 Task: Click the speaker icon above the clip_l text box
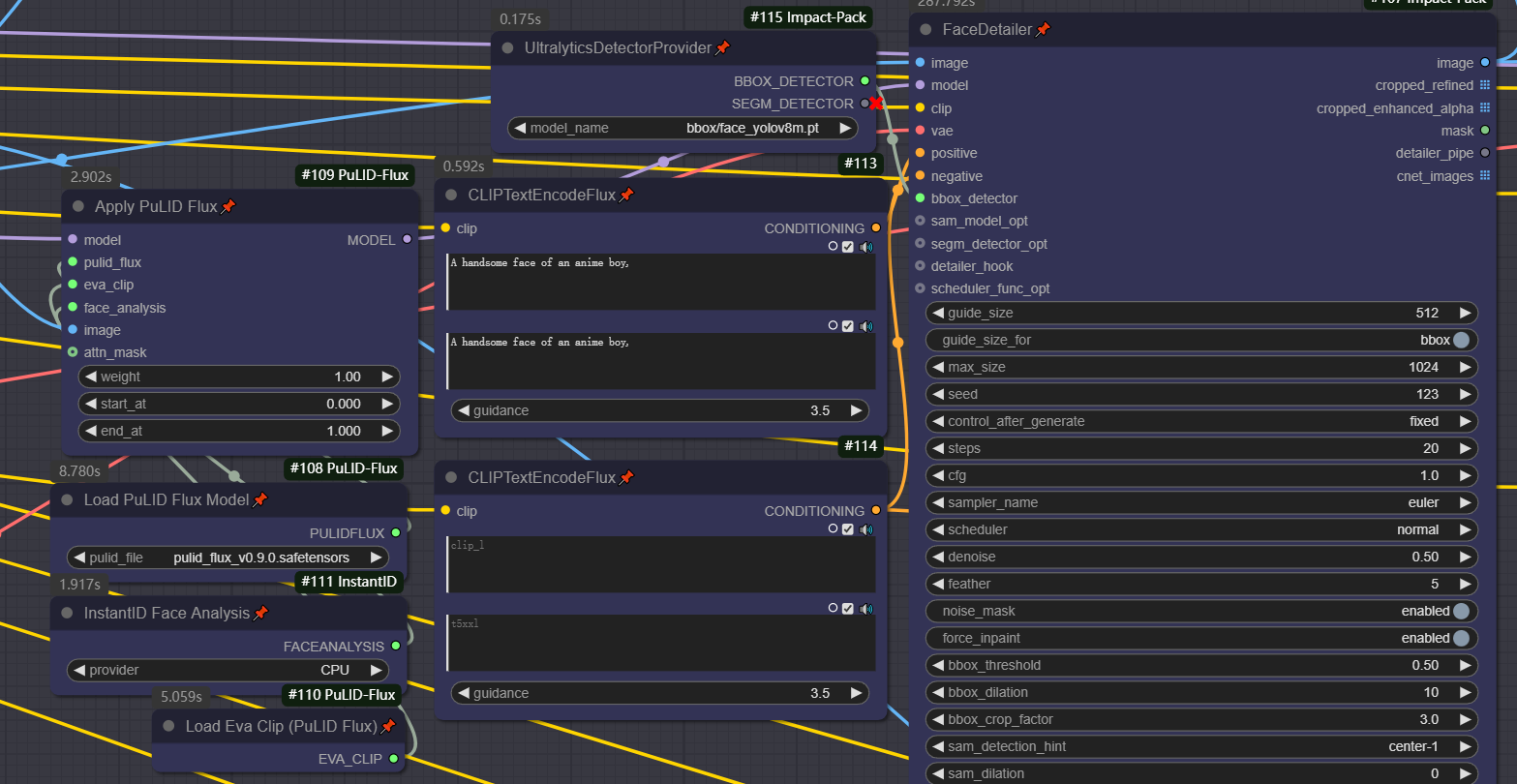pyautogui.click(x=865, y=528)
